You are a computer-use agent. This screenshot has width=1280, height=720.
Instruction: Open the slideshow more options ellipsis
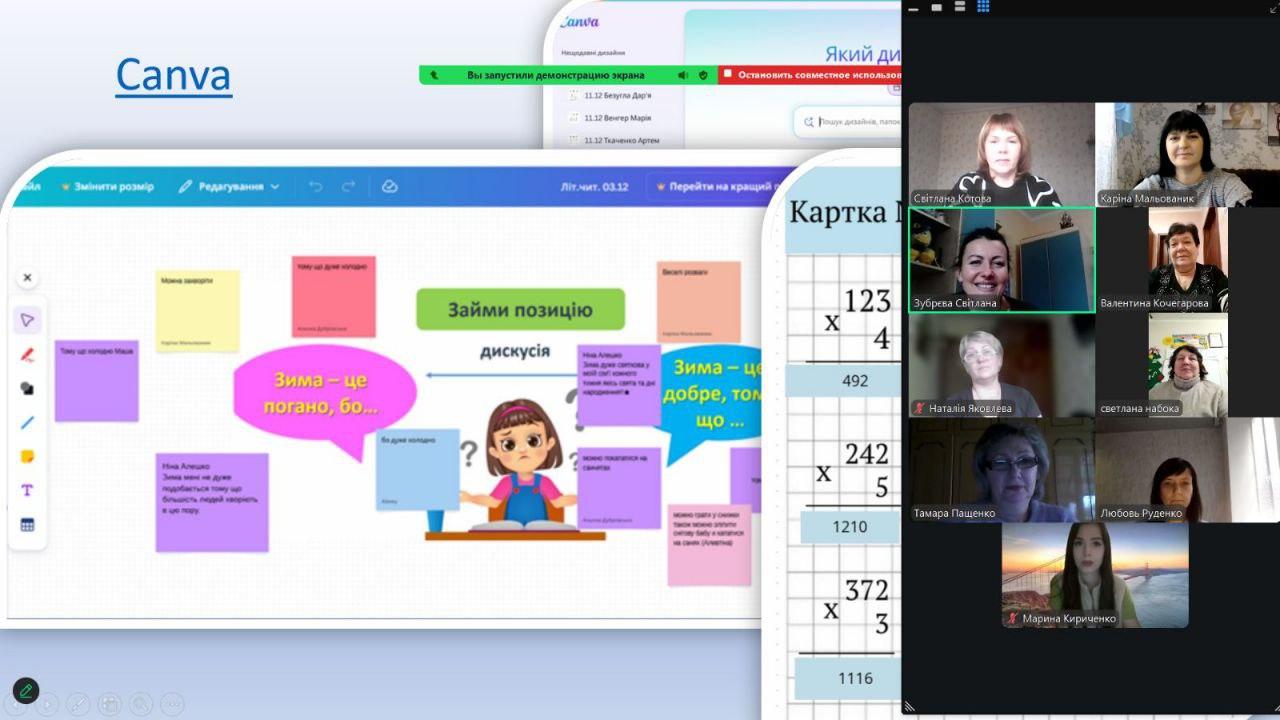172,704
